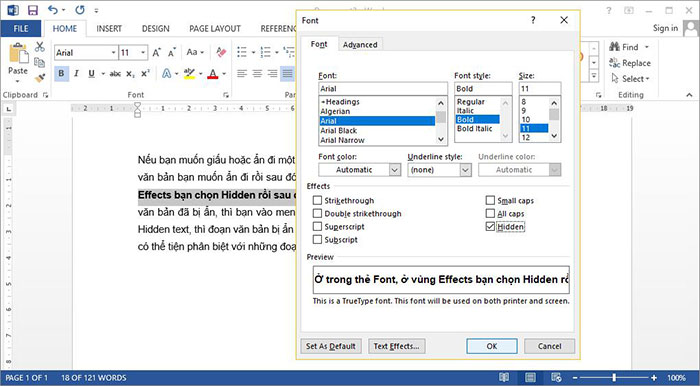This screenshot has height=386, width=700.
Task: Click the Numbering list icon
Action: point(266,52)
